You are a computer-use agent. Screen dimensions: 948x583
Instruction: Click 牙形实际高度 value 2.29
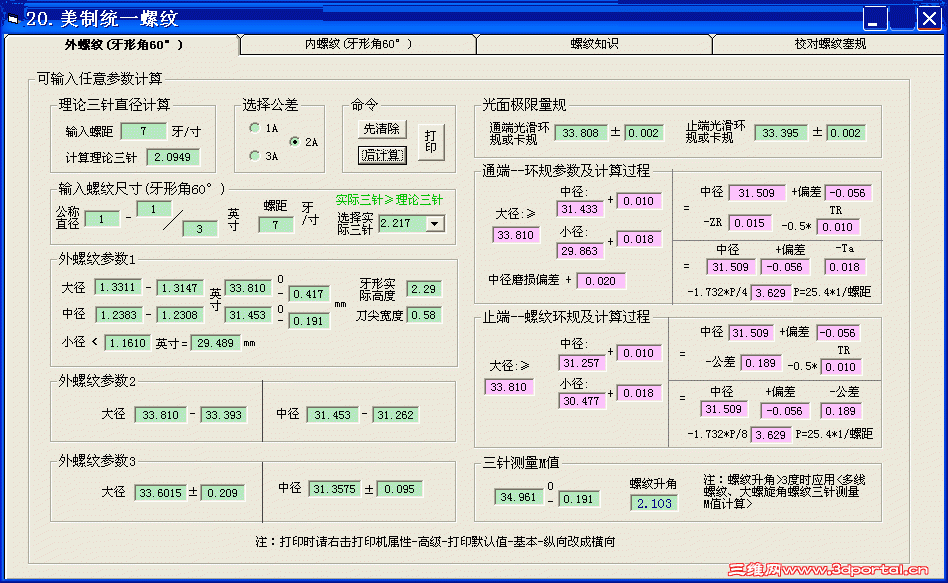click(424, 288)
